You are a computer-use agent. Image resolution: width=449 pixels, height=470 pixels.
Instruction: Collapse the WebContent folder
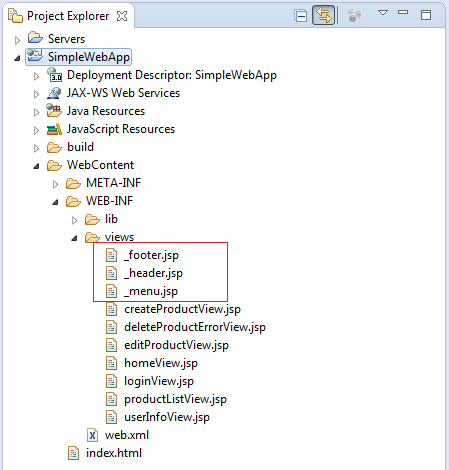click(36, 166)
